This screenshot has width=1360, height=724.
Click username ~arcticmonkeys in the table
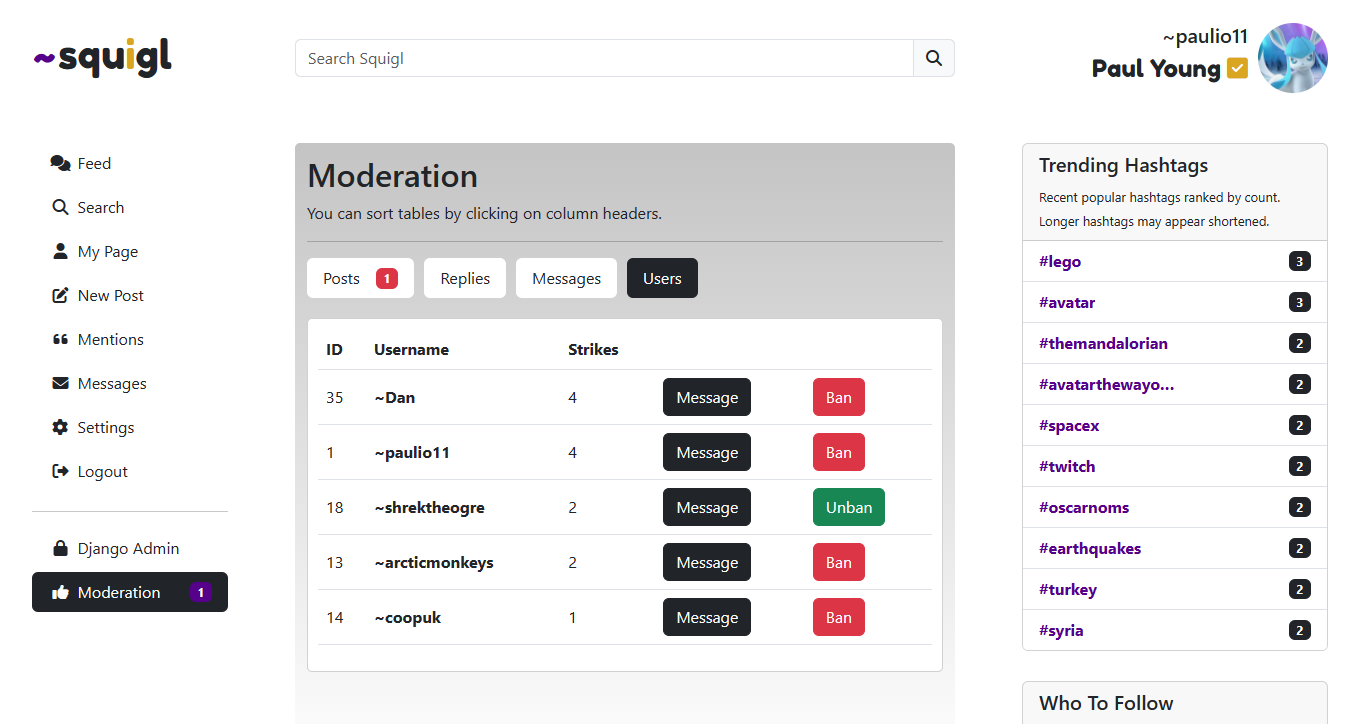click(434, 562)
